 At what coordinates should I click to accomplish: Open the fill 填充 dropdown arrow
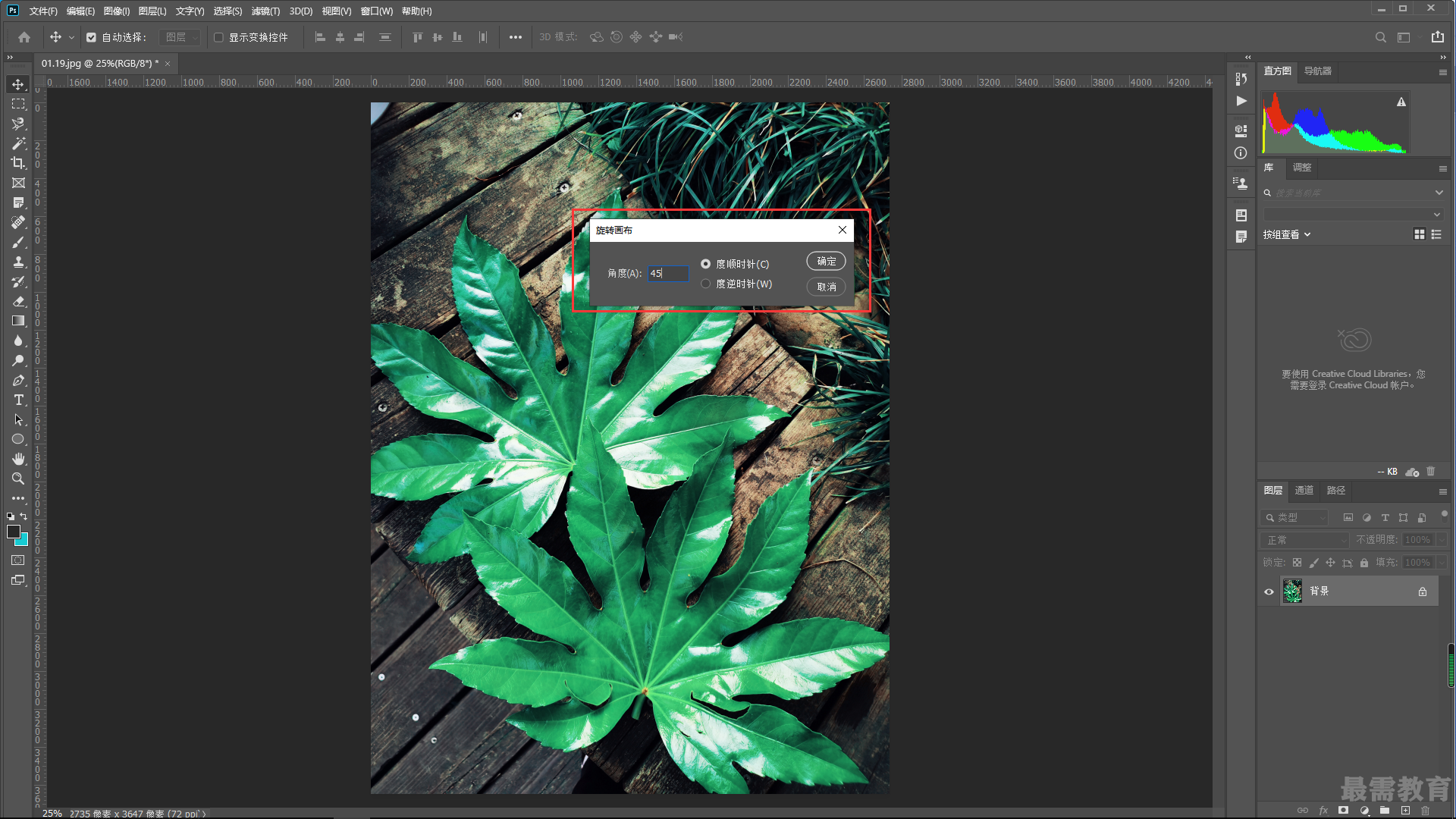point(1442,563)
